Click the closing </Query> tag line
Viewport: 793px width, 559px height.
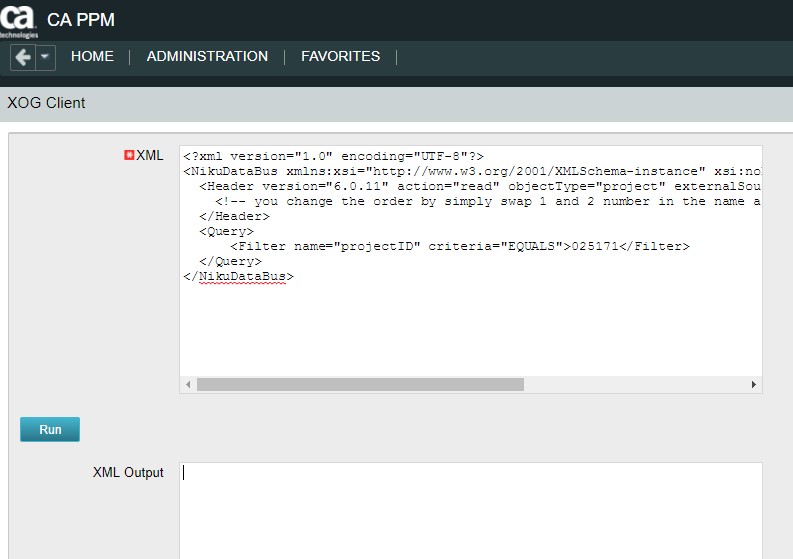[231, 262]
